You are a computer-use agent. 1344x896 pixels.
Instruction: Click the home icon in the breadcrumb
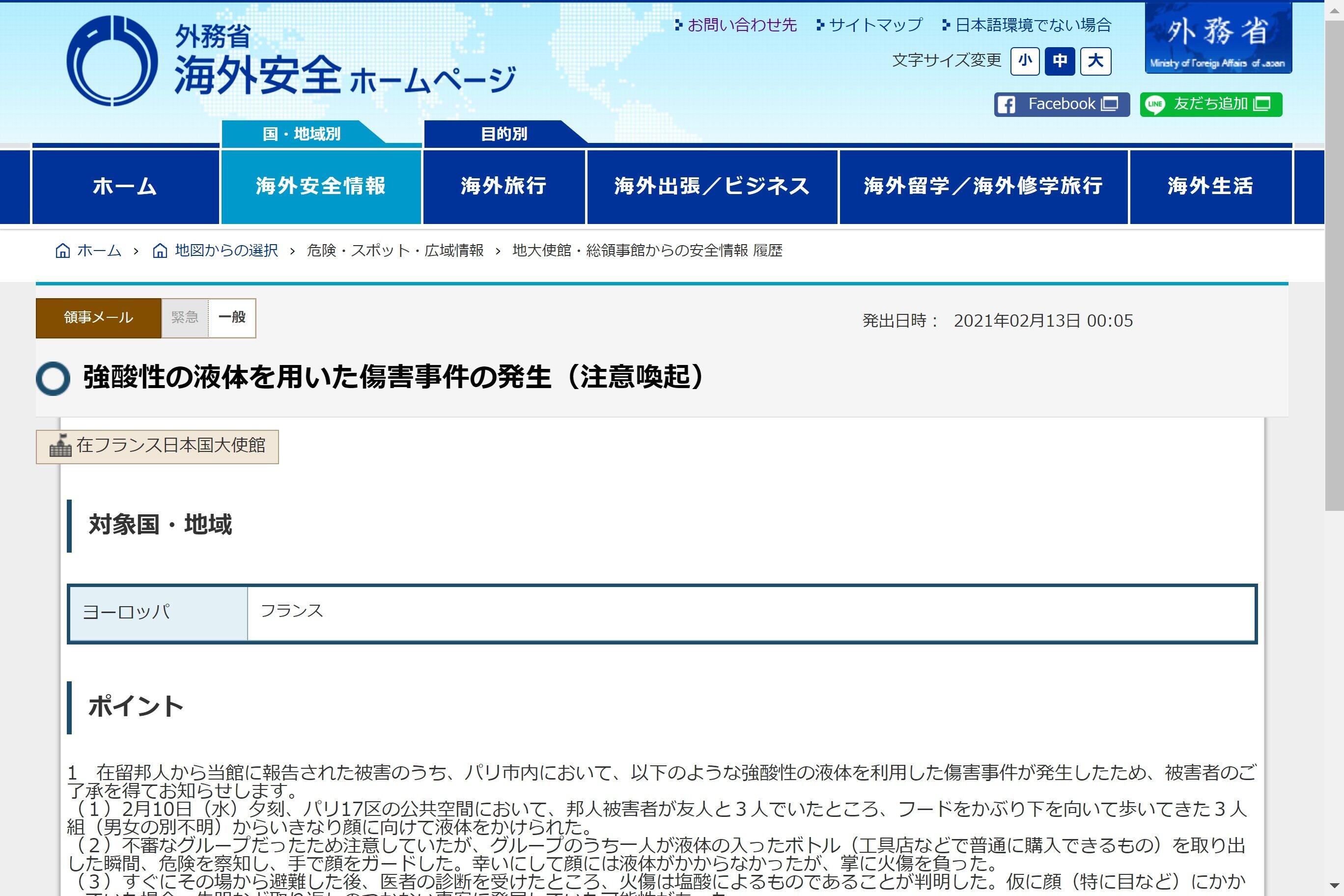click(x=63, y=251)
